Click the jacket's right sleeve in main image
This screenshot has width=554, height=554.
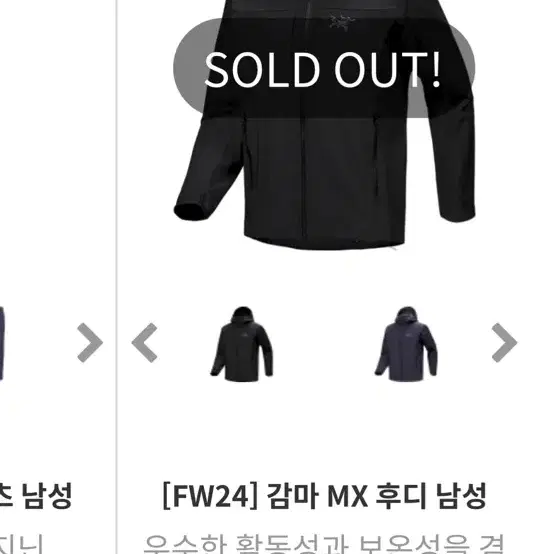coord(456,159)
